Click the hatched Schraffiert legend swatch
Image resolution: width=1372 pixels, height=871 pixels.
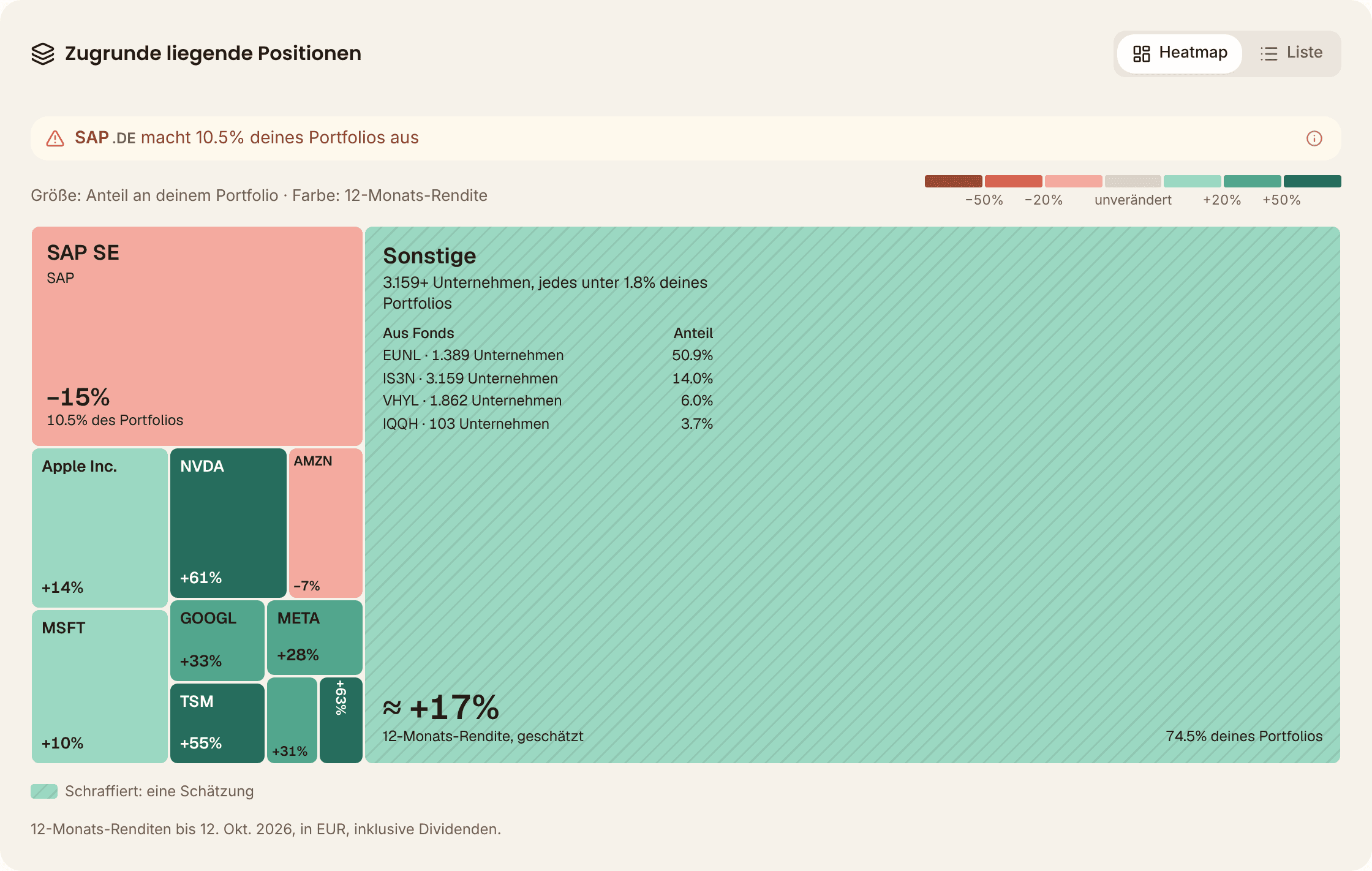[44, 791]
